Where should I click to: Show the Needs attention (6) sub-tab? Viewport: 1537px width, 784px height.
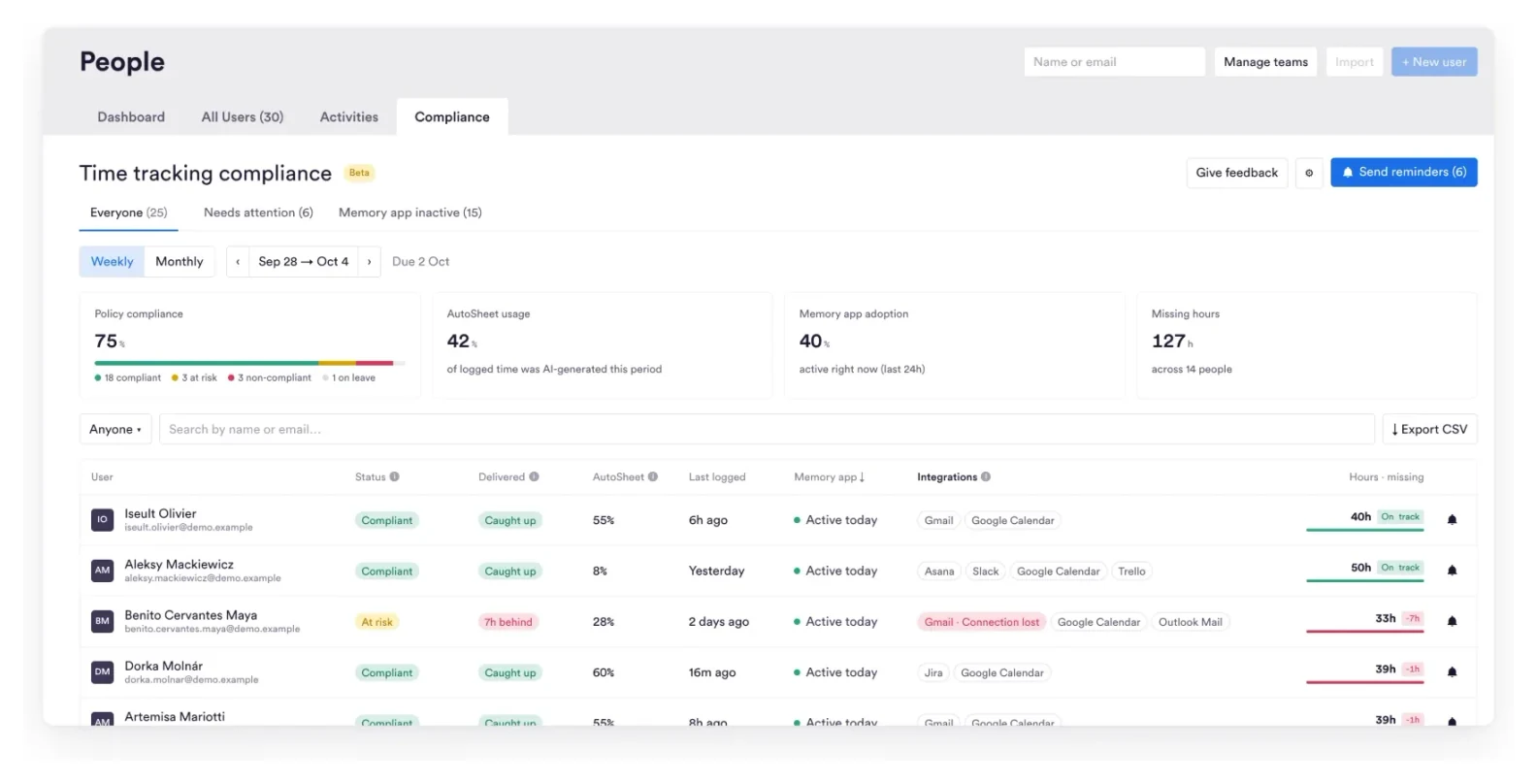click(x=258, y=212)
